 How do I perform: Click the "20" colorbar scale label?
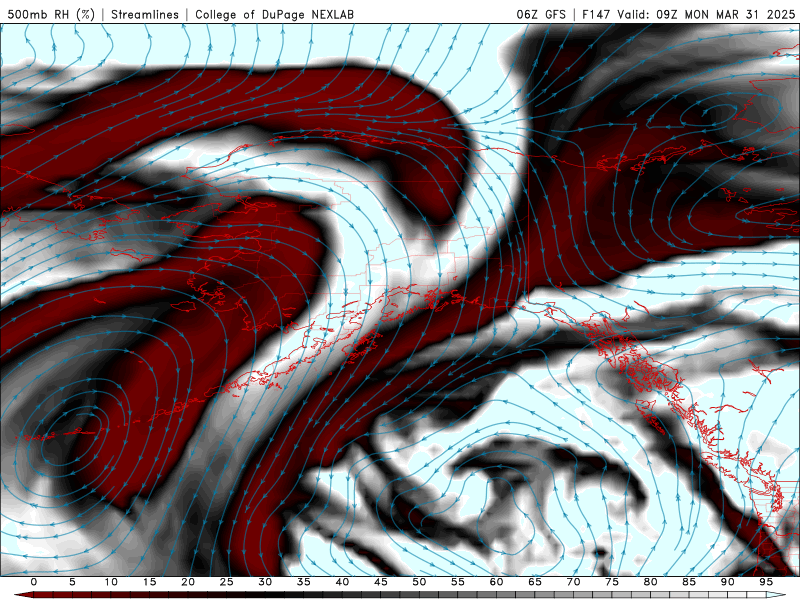click(188, 582)
